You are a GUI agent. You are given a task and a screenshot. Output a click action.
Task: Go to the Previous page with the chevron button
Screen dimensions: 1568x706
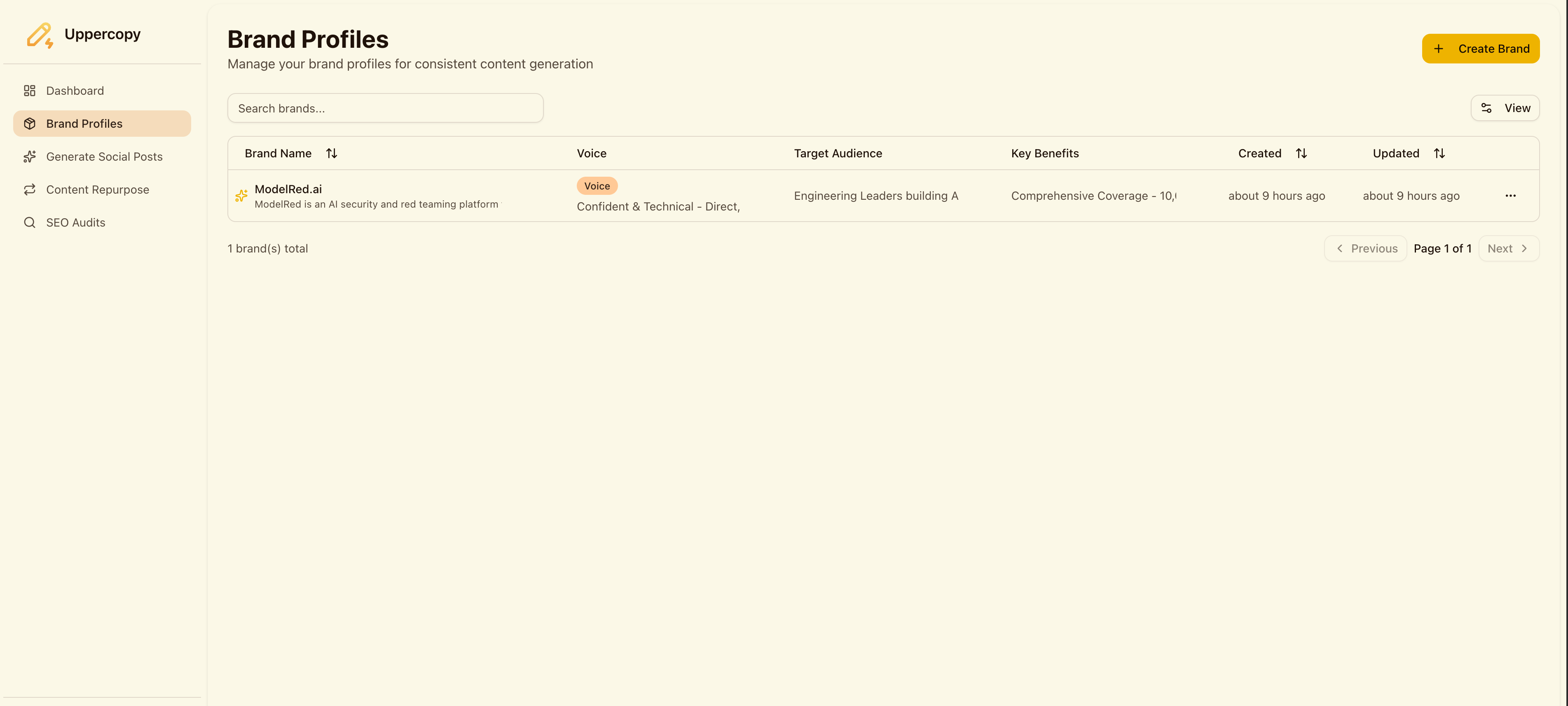click(1365, 248)
